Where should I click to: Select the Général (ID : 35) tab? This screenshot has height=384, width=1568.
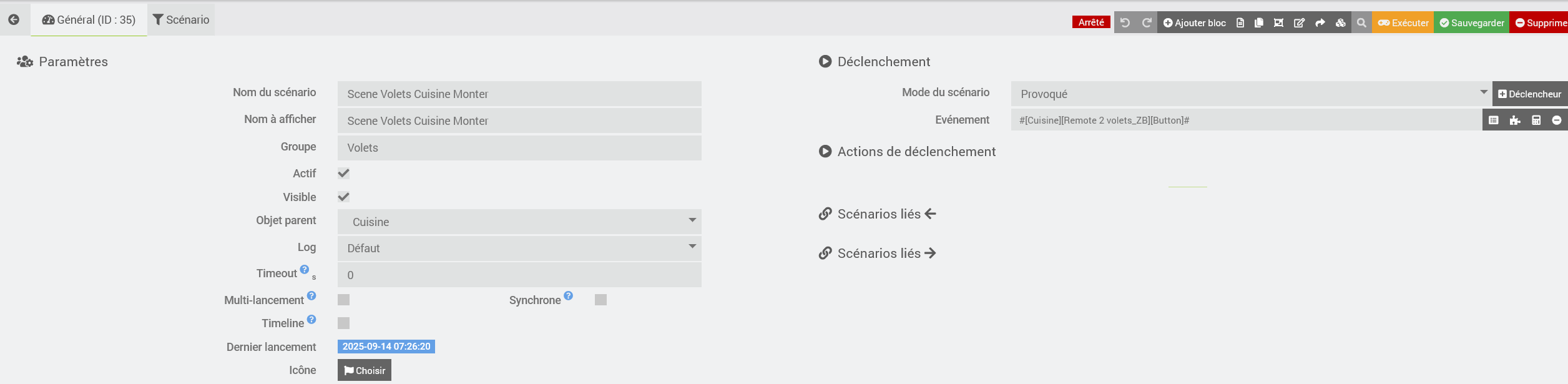pos(89,20)
